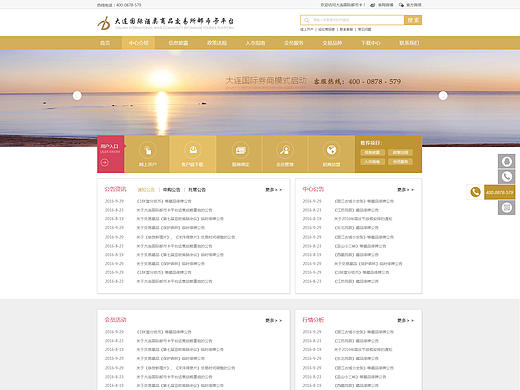Click the globe icon in gold panel
The height and width of the screenshot is (390, 520).
331,150
